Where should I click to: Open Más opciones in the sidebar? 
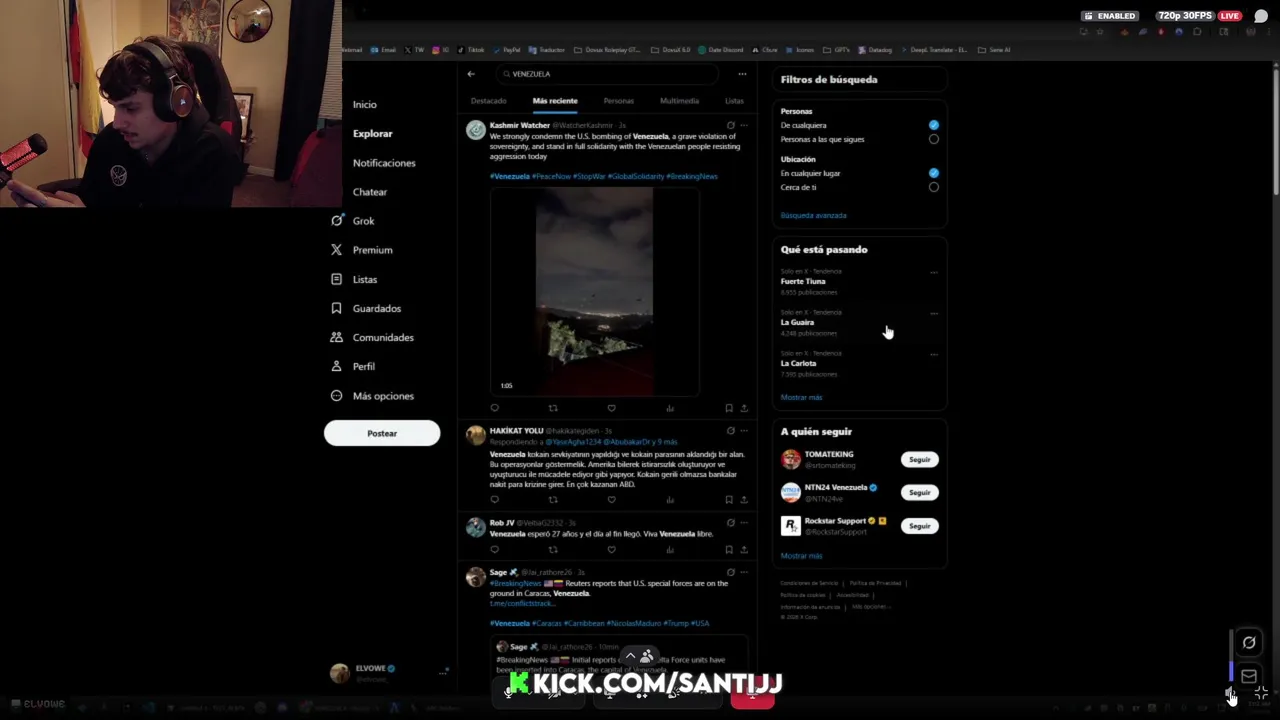[x=372, y=395]
